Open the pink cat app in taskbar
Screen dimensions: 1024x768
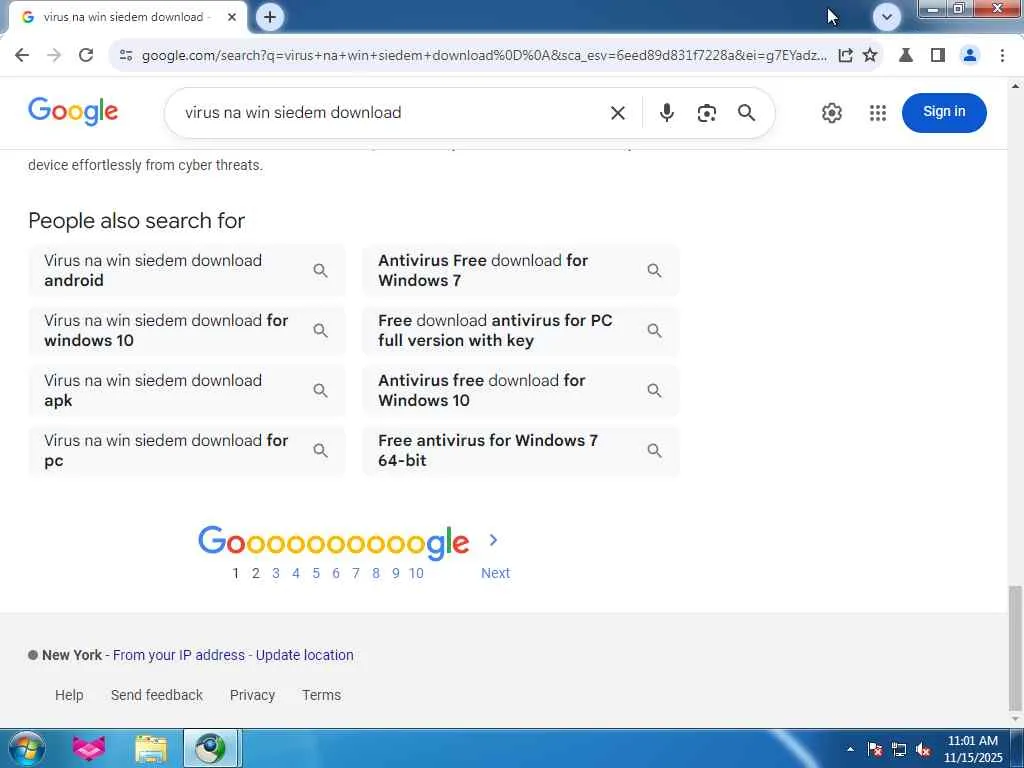89,748
